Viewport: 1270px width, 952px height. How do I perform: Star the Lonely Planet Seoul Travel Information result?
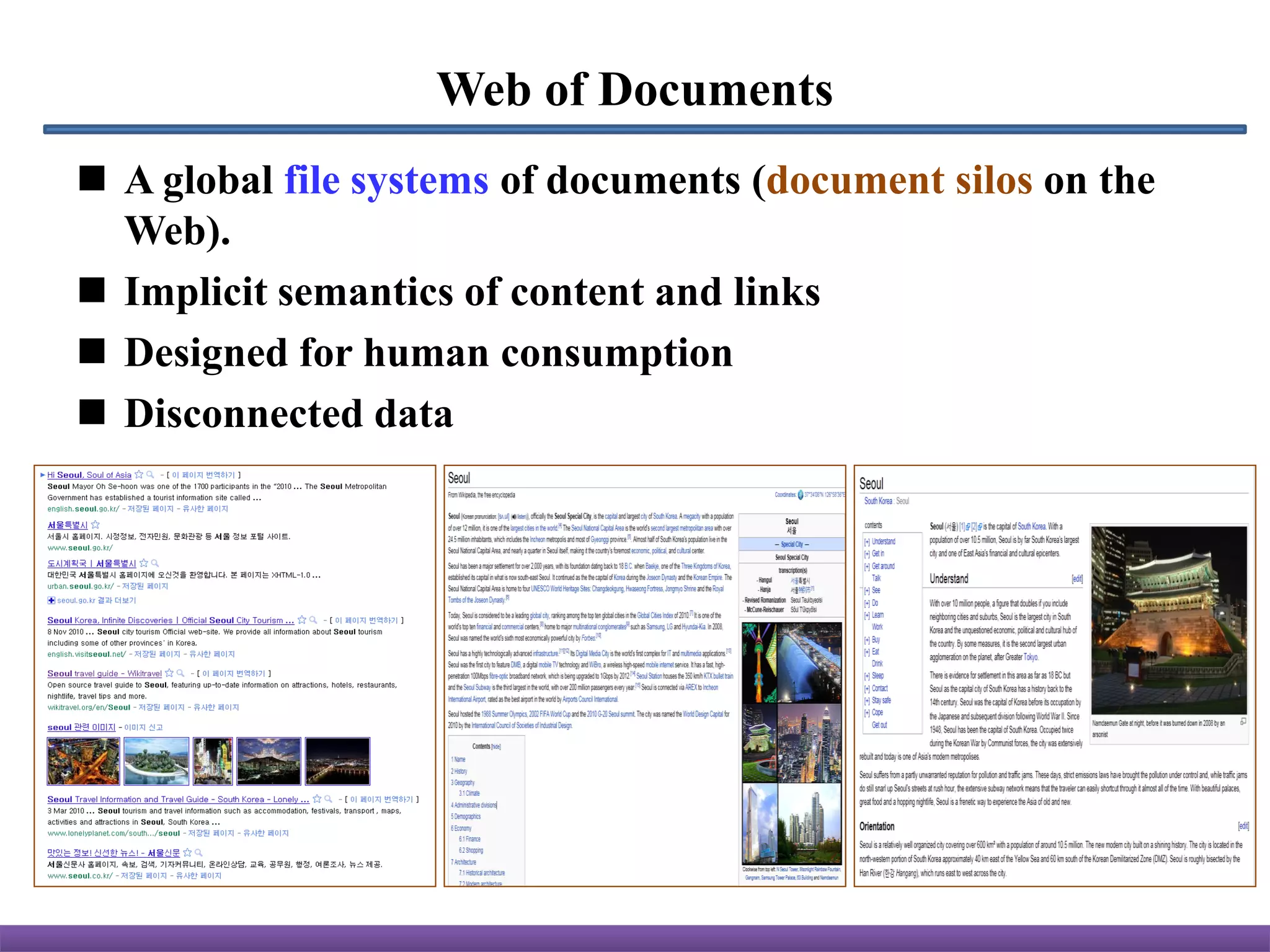point(317,799)
